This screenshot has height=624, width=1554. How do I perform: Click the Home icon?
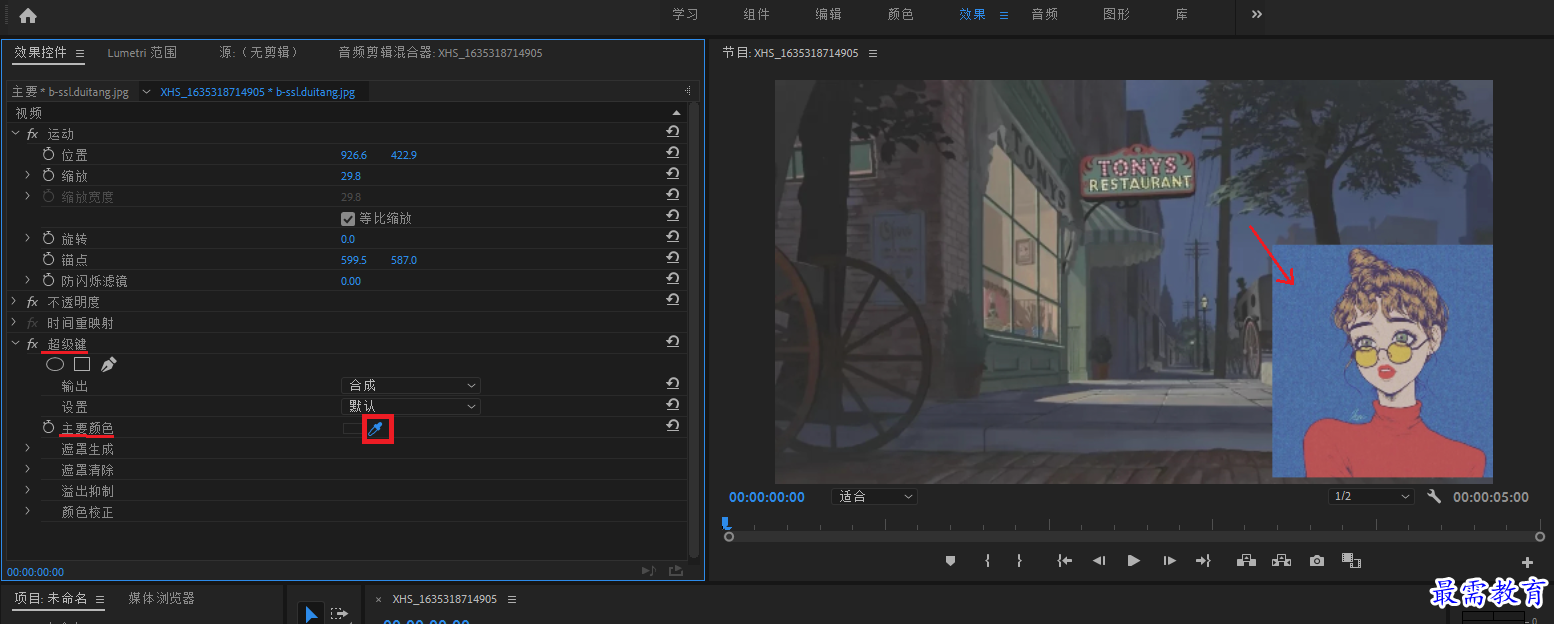(x=28, y=15)
